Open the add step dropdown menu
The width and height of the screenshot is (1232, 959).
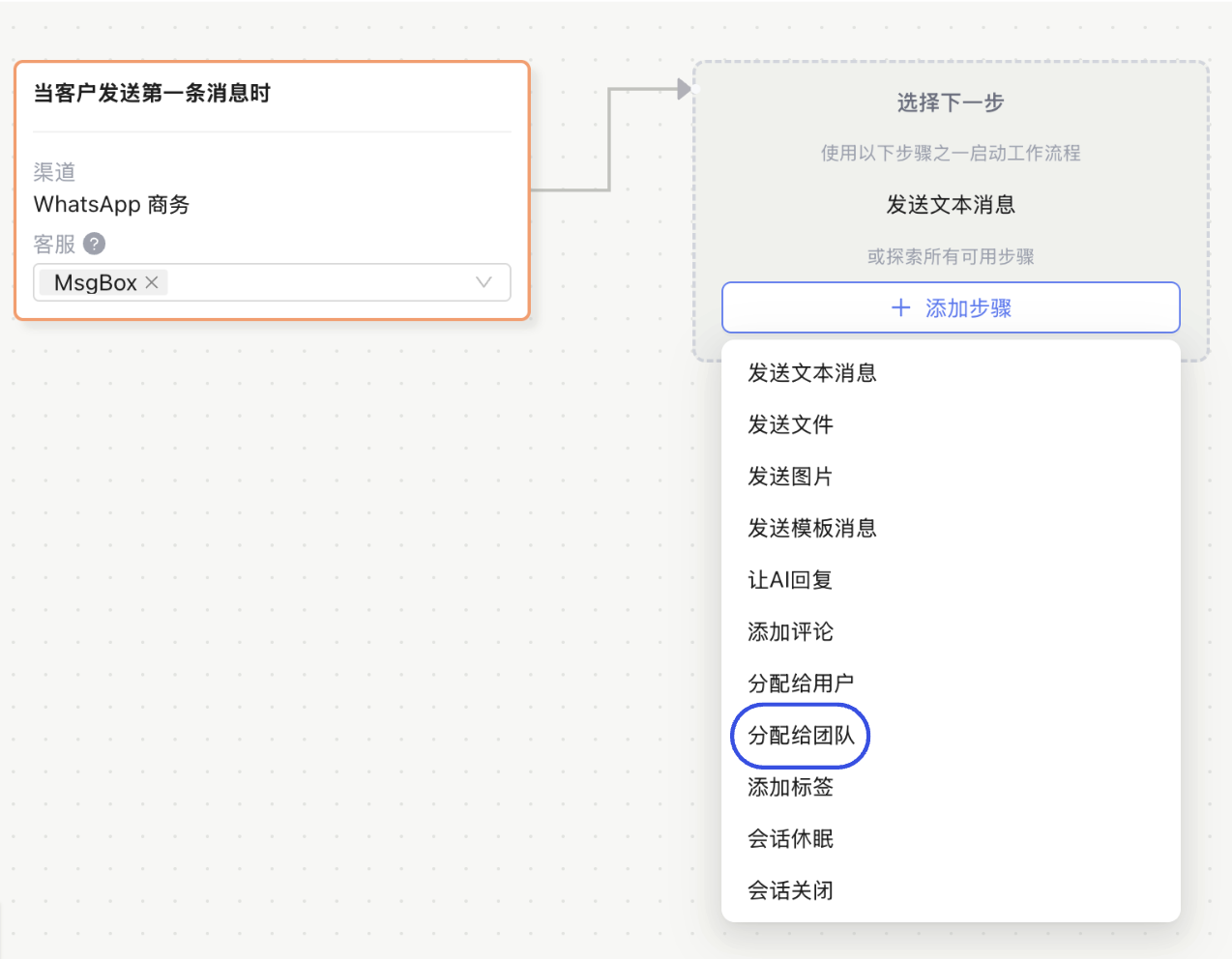(951, 307)
